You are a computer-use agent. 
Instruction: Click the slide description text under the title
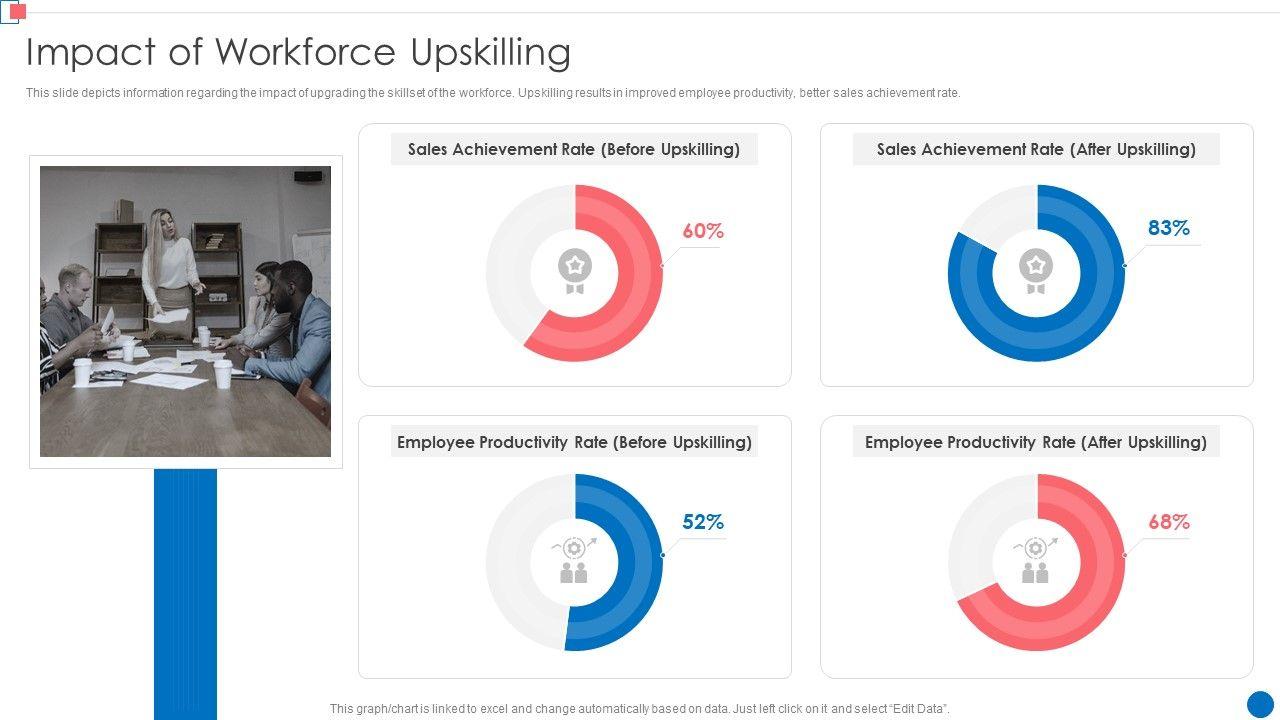click(492, 93)
